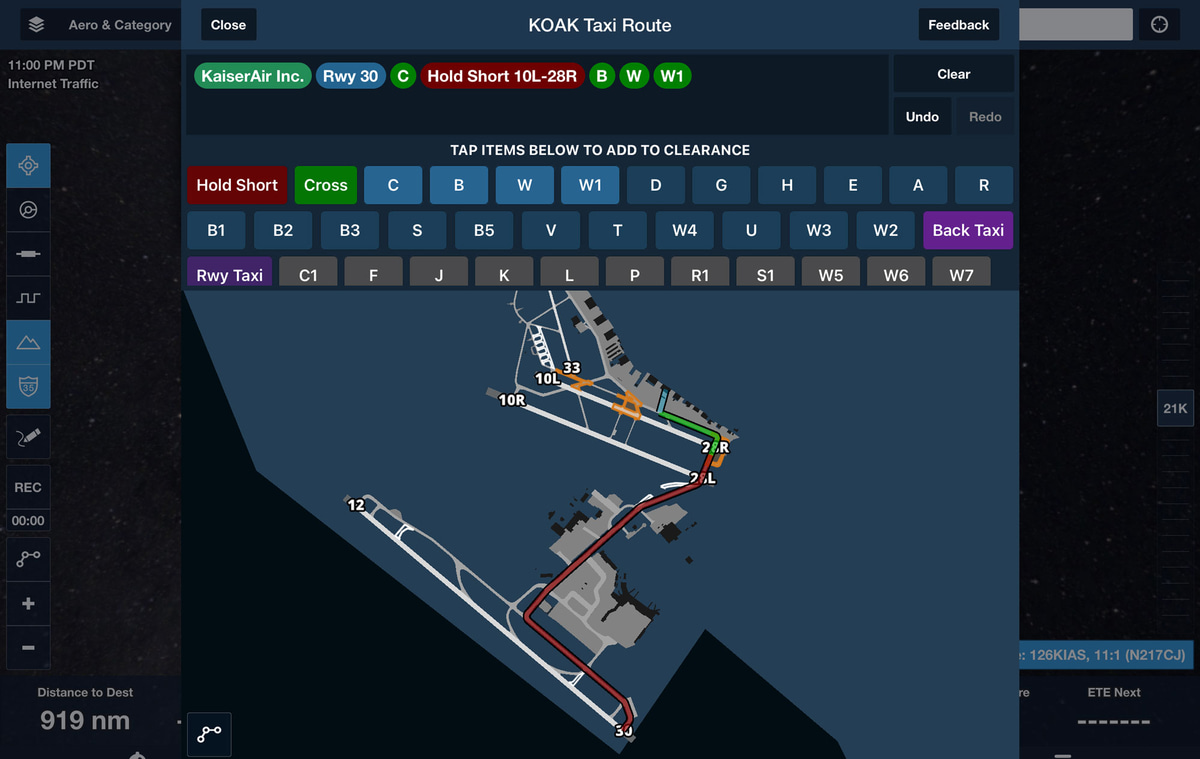Open the taxi route tool icon on the map
Screen dimensions: 1200x759
[208, 734]
